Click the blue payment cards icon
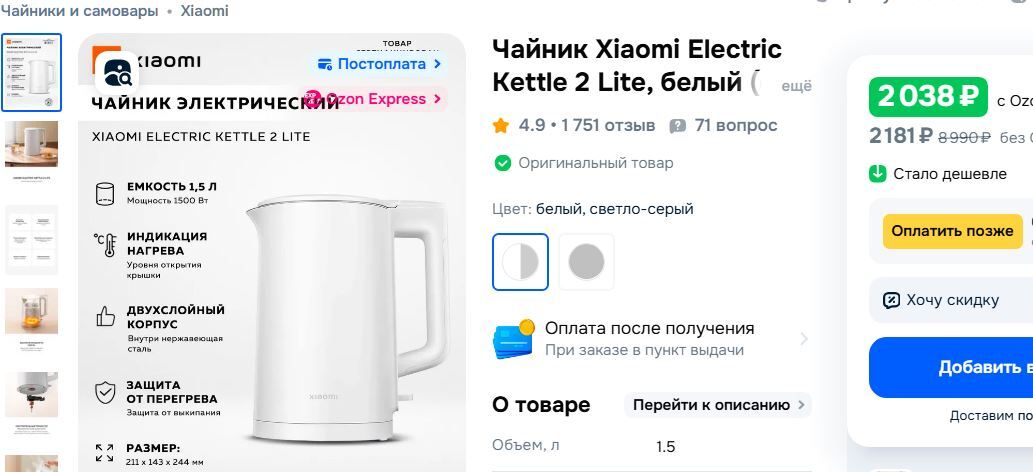This screenshot has height=472, width=1033. point(513,339)
